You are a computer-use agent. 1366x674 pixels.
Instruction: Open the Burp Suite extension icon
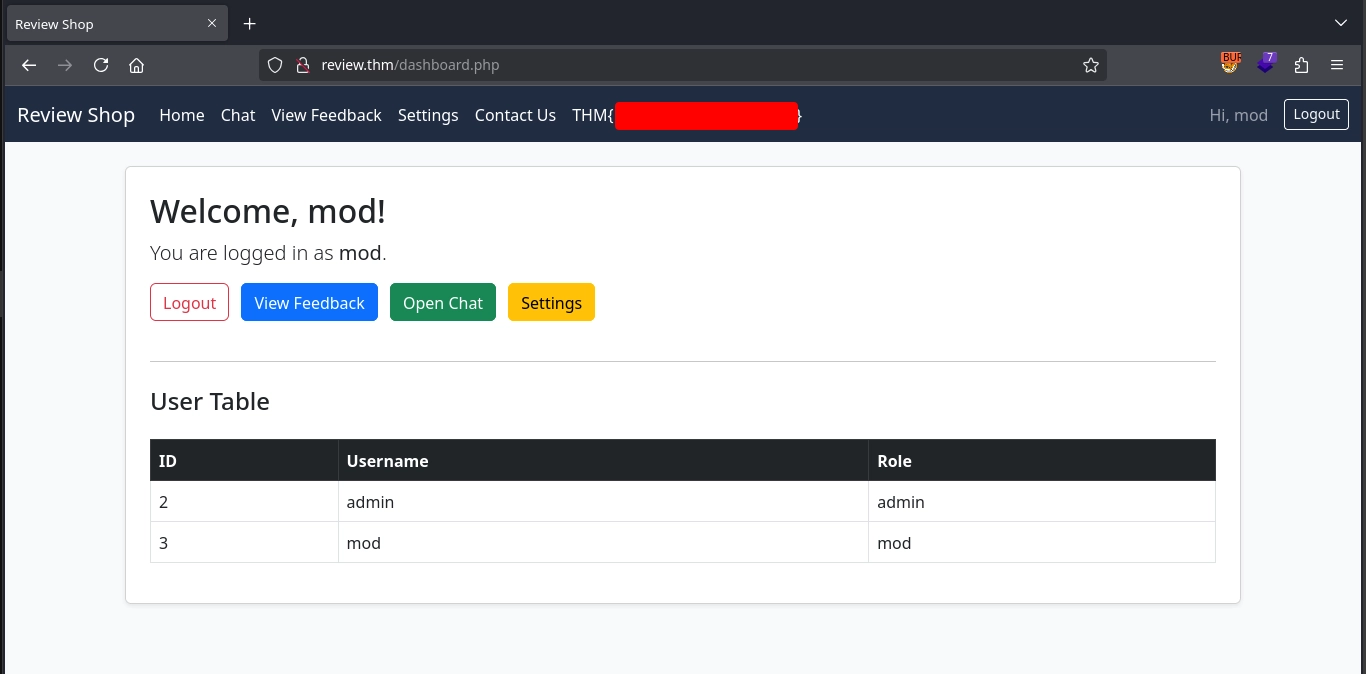coord(1231,63)
